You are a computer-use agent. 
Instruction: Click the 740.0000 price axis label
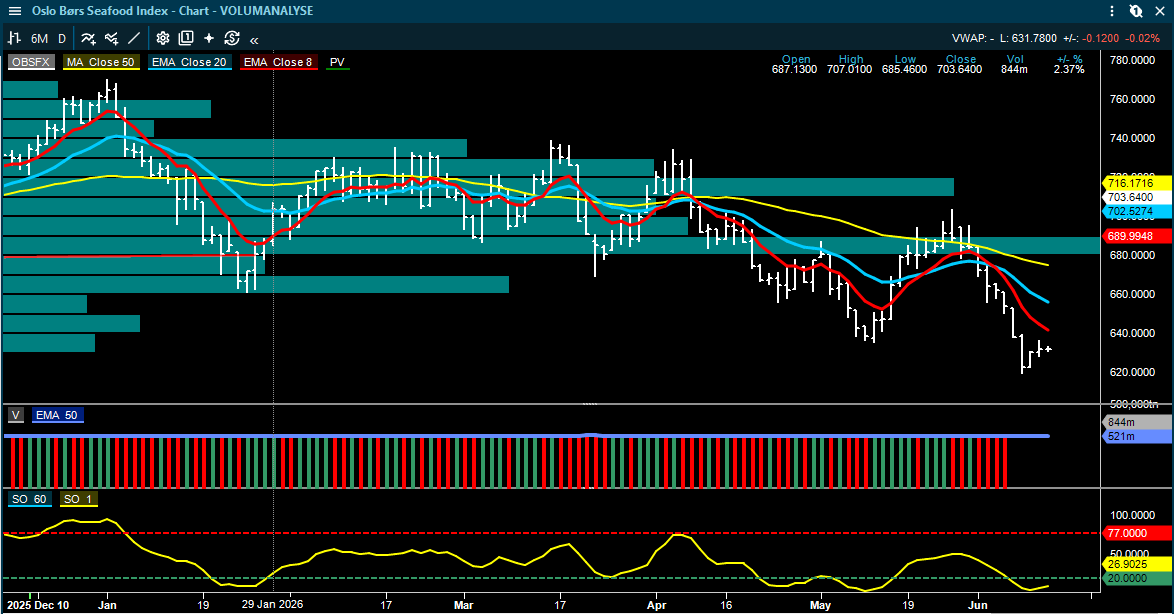(1132, 138)
